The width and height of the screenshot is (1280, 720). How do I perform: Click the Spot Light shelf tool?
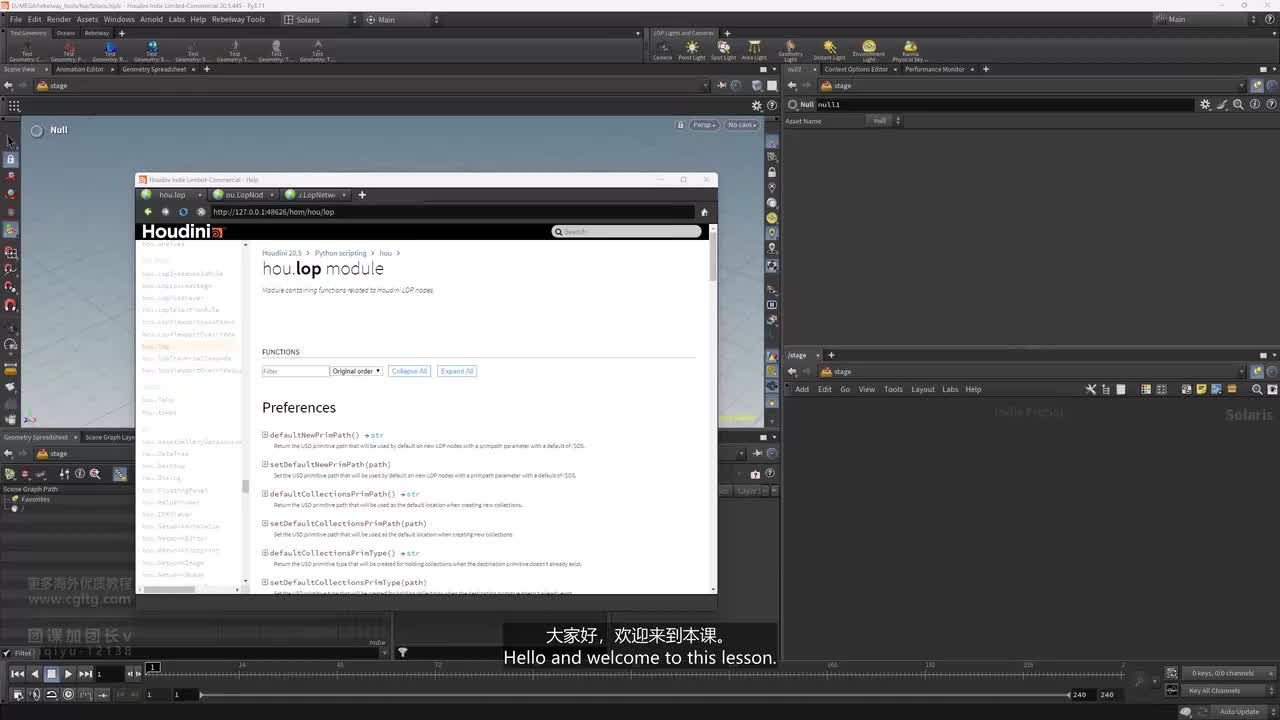point(723,50)
